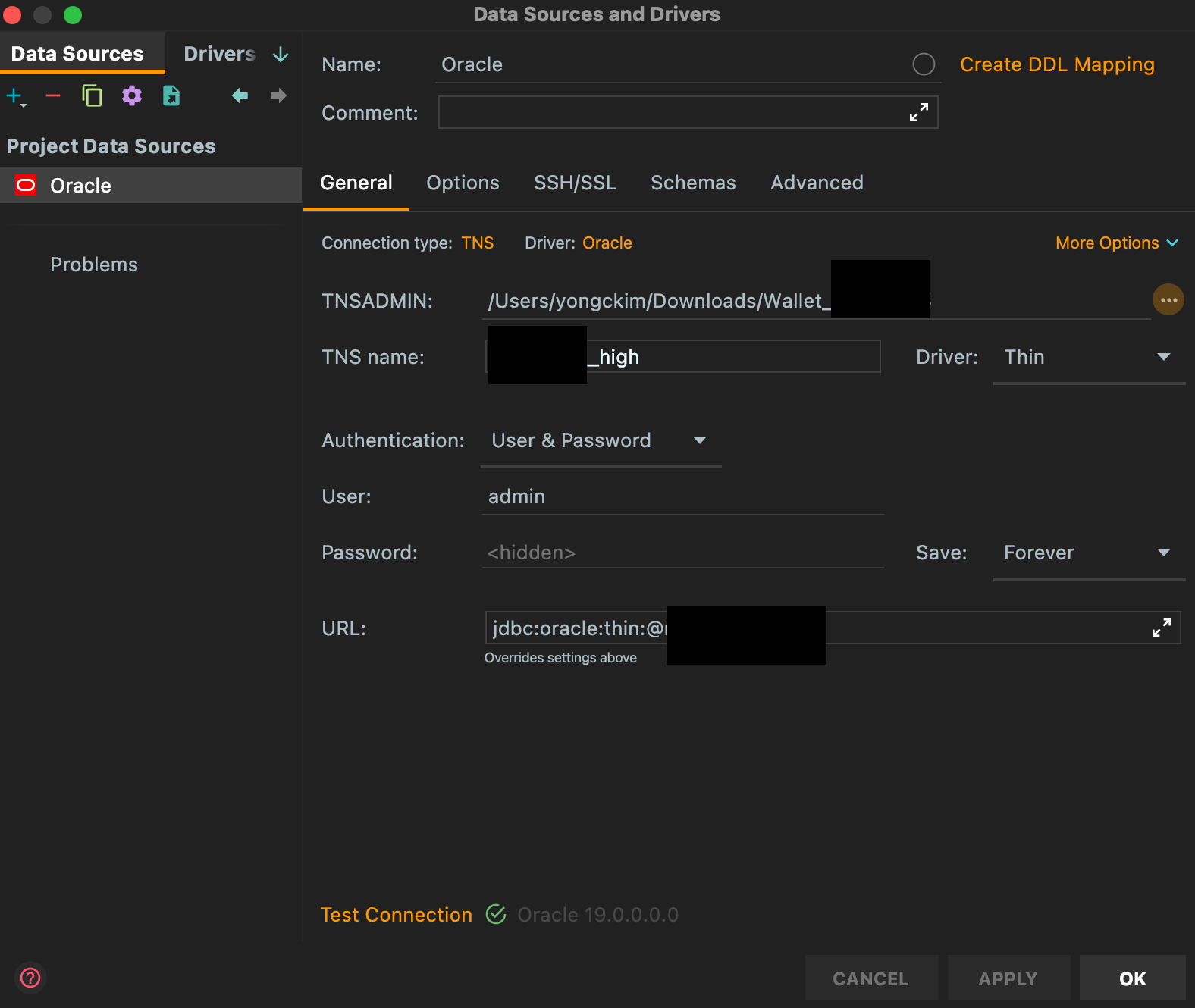
Task: Click the Project Data Sources heading
Action: click(111, 146)
